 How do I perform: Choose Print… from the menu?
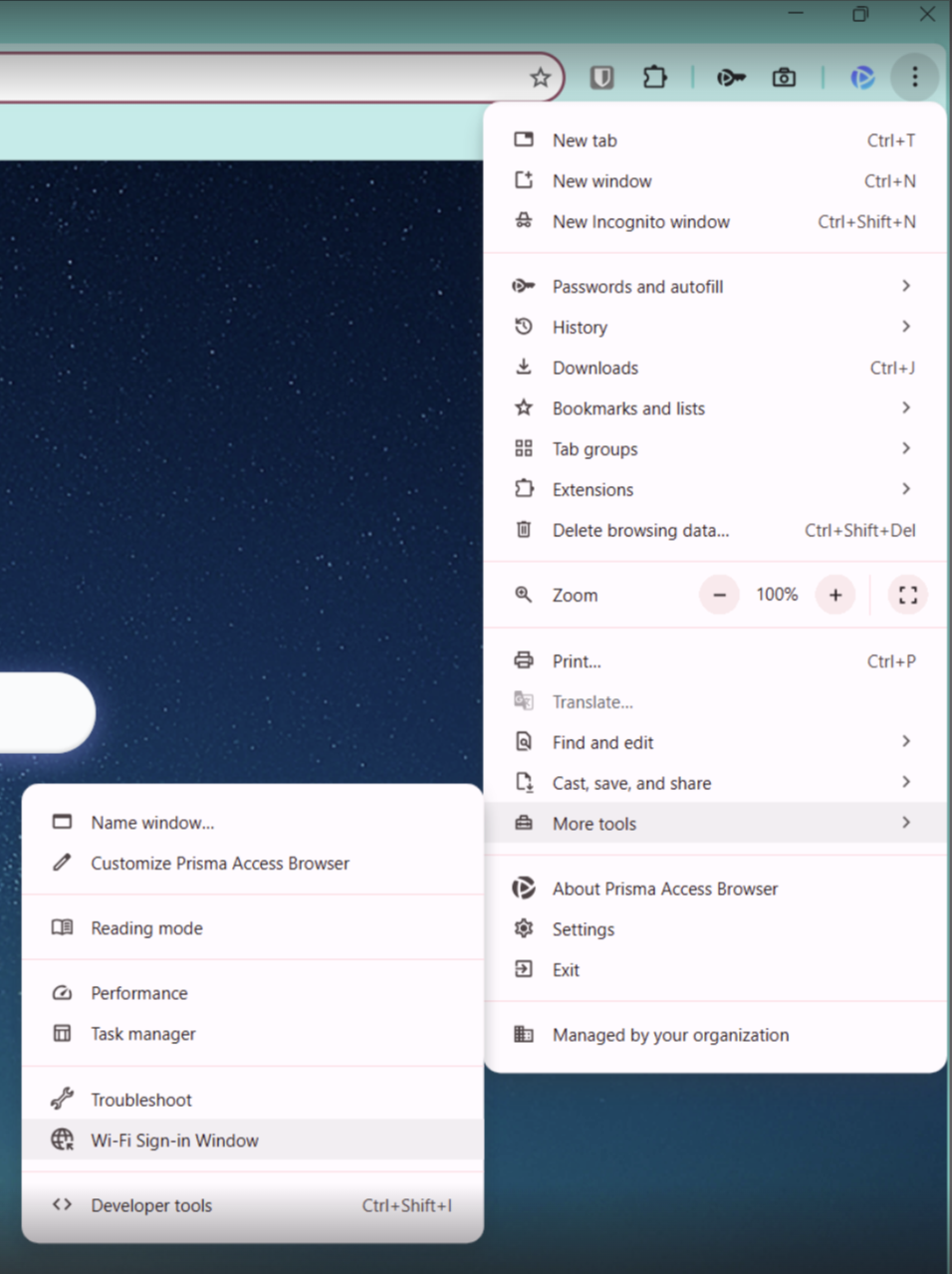click(x=715, y=660)
